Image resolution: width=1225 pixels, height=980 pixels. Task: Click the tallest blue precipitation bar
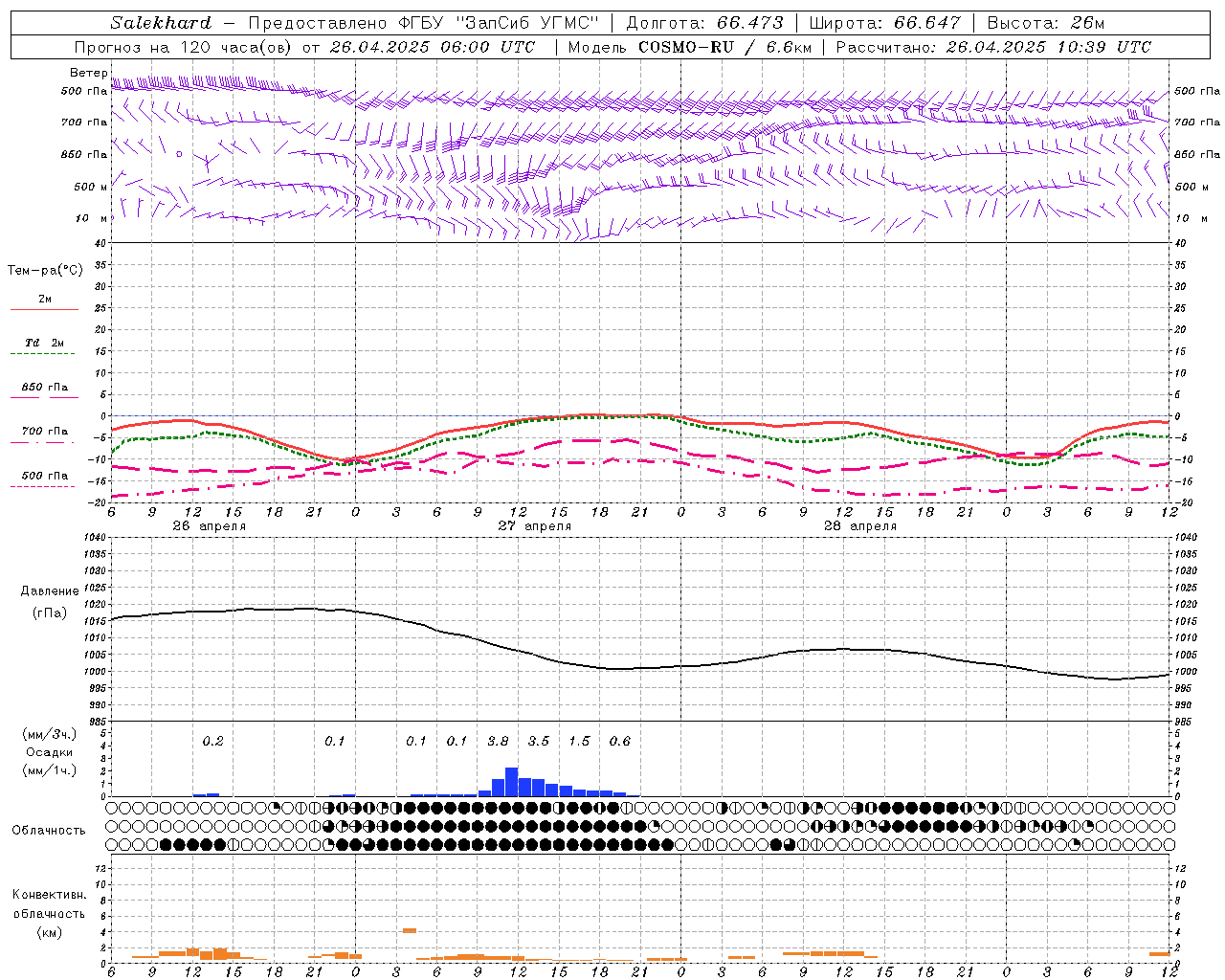pyautogui.click(x=511, y=782)
